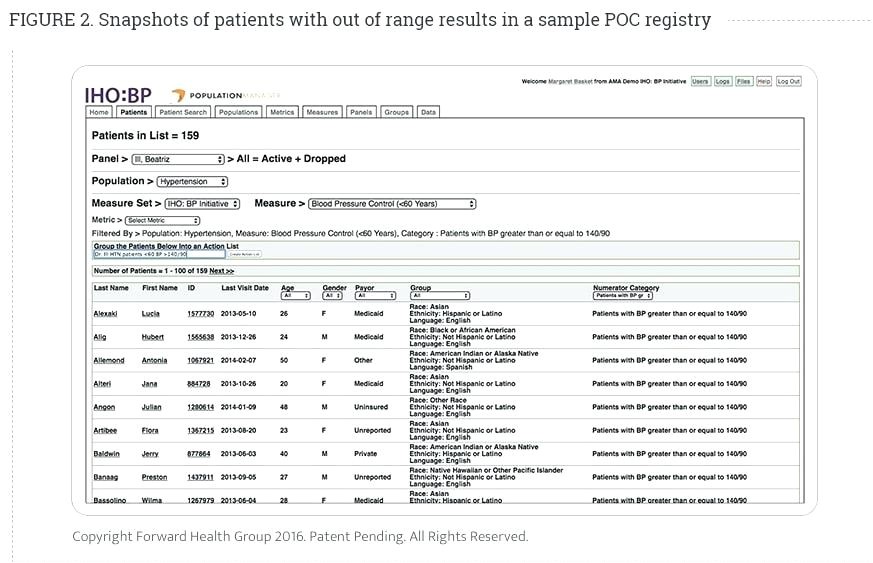Viewport: 873px width, 563px height.
Task: Expand the Population dropdown set to Hypertension
Action: [x=193, y=182]
